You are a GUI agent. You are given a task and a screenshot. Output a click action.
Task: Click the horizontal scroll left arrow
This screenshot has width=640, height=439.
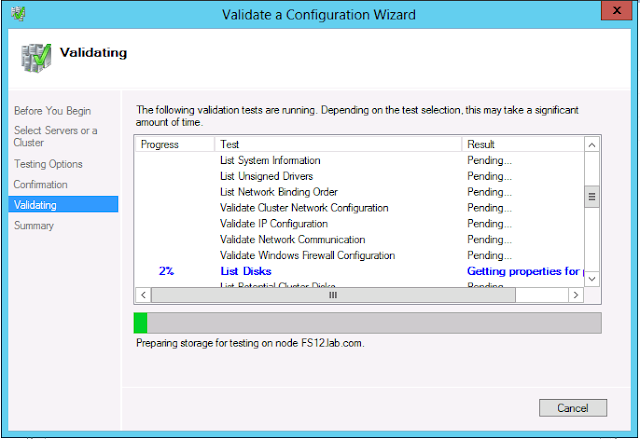coord(143,295)
